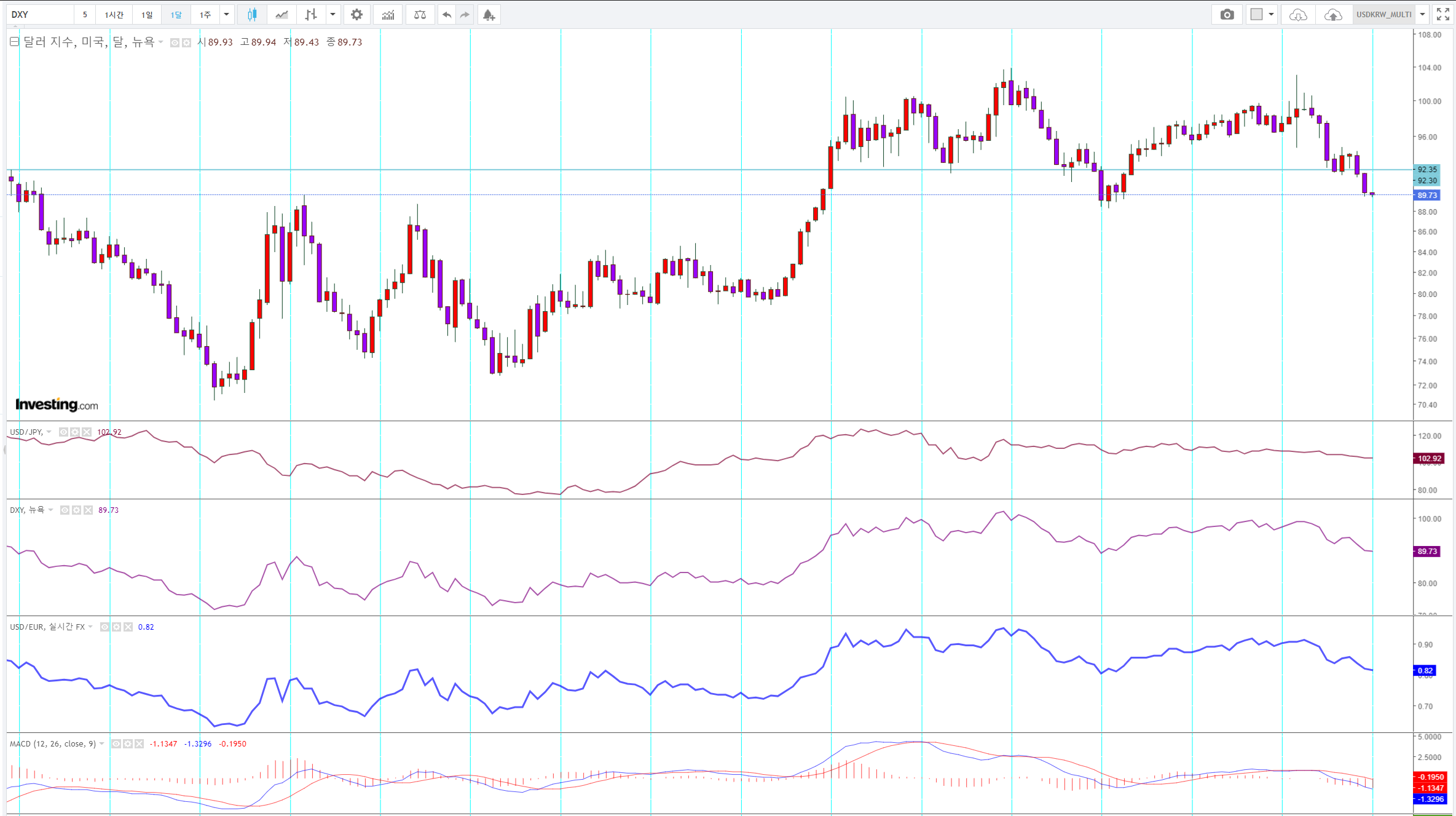Click the undo arrow
Screen dimensions: 1456x816
click(447, 15)
